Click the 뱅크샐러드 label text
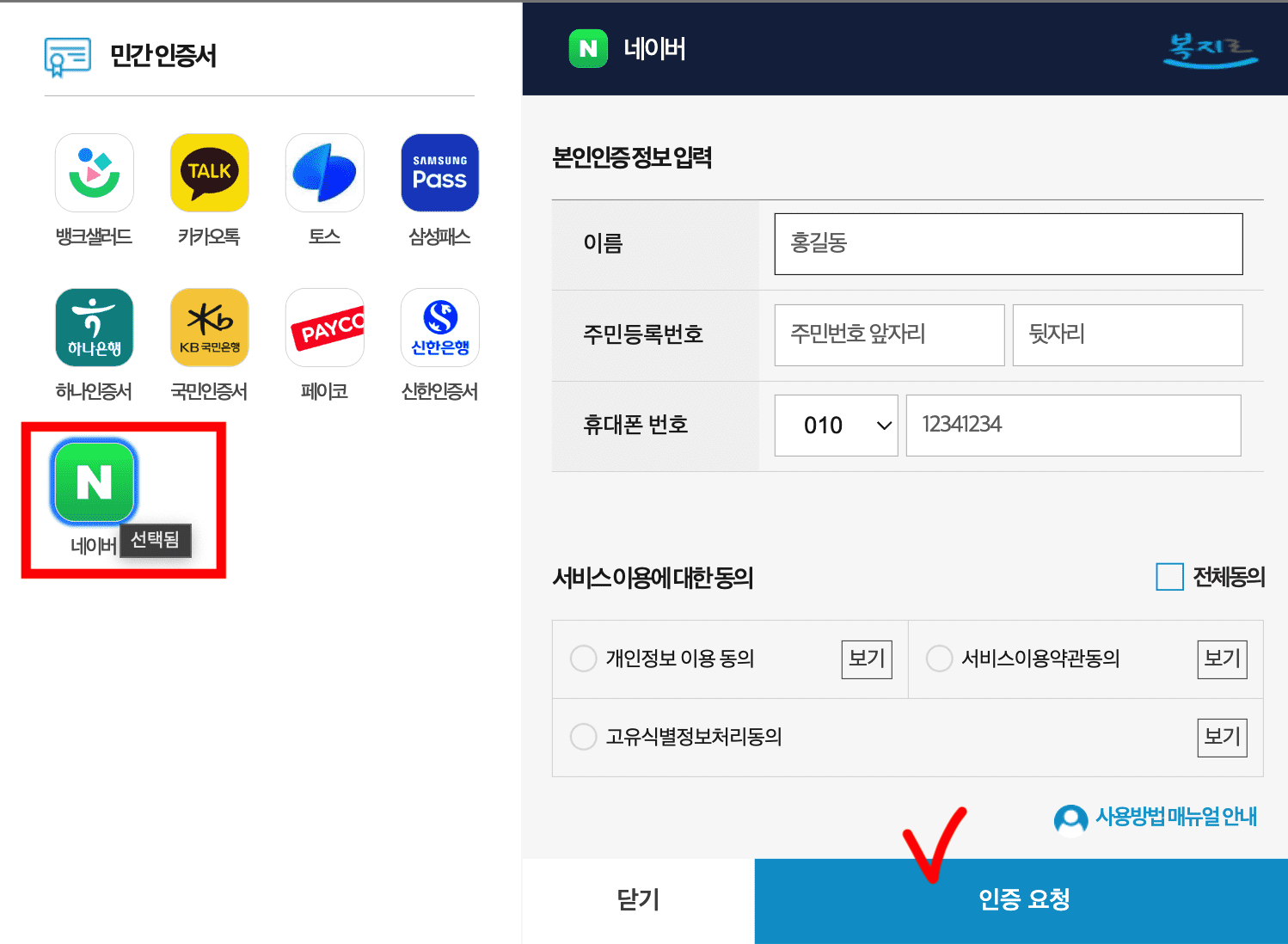This screenshot has height=944, width=1288. coord(94,236)
